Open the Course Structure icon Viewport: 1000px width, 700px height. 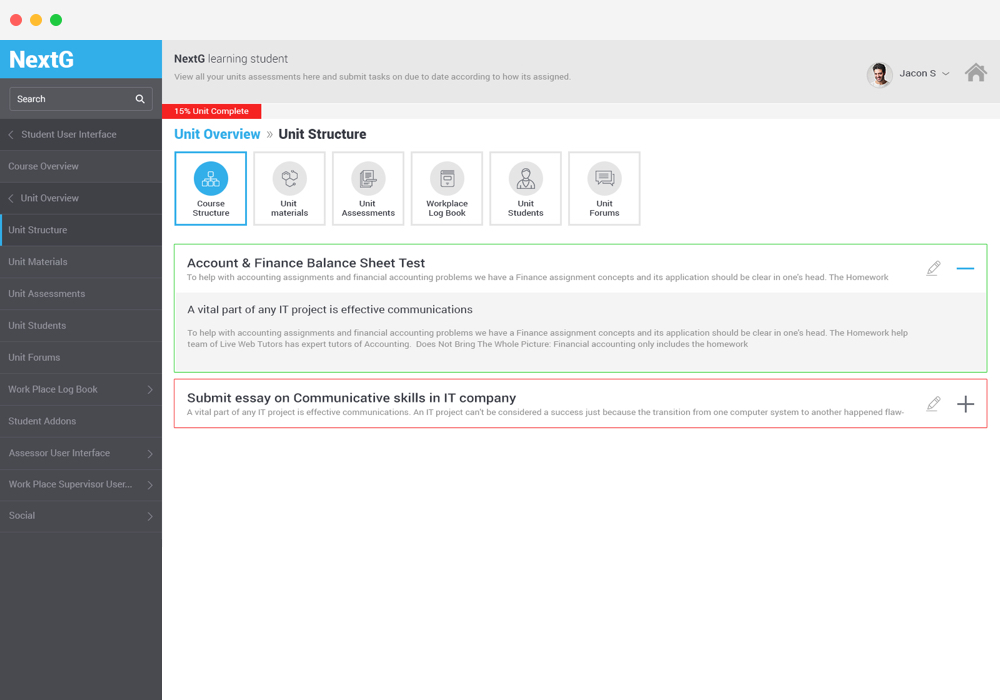tap(210, 188)
